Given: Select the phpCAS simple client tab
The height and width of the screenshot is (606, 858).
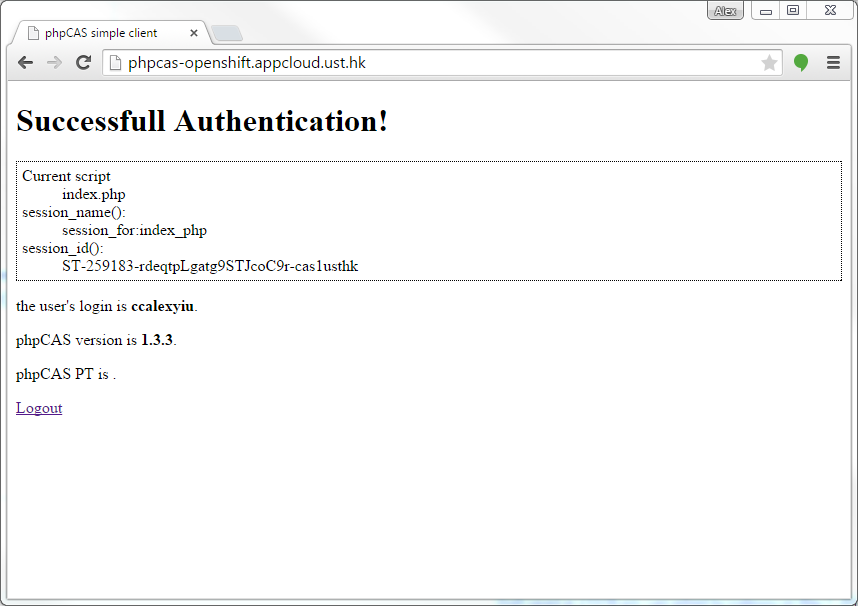Looking at the screenshot, I should 100,33.
